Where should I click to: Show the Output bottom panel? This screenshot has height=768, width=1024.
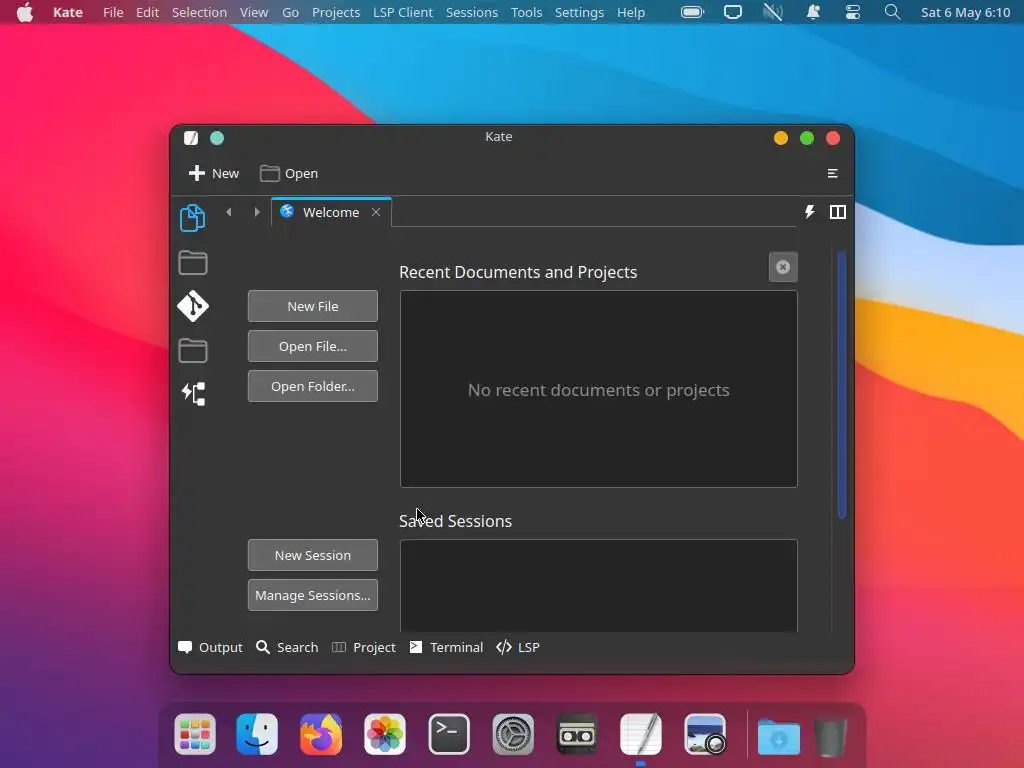coord(210,647)
